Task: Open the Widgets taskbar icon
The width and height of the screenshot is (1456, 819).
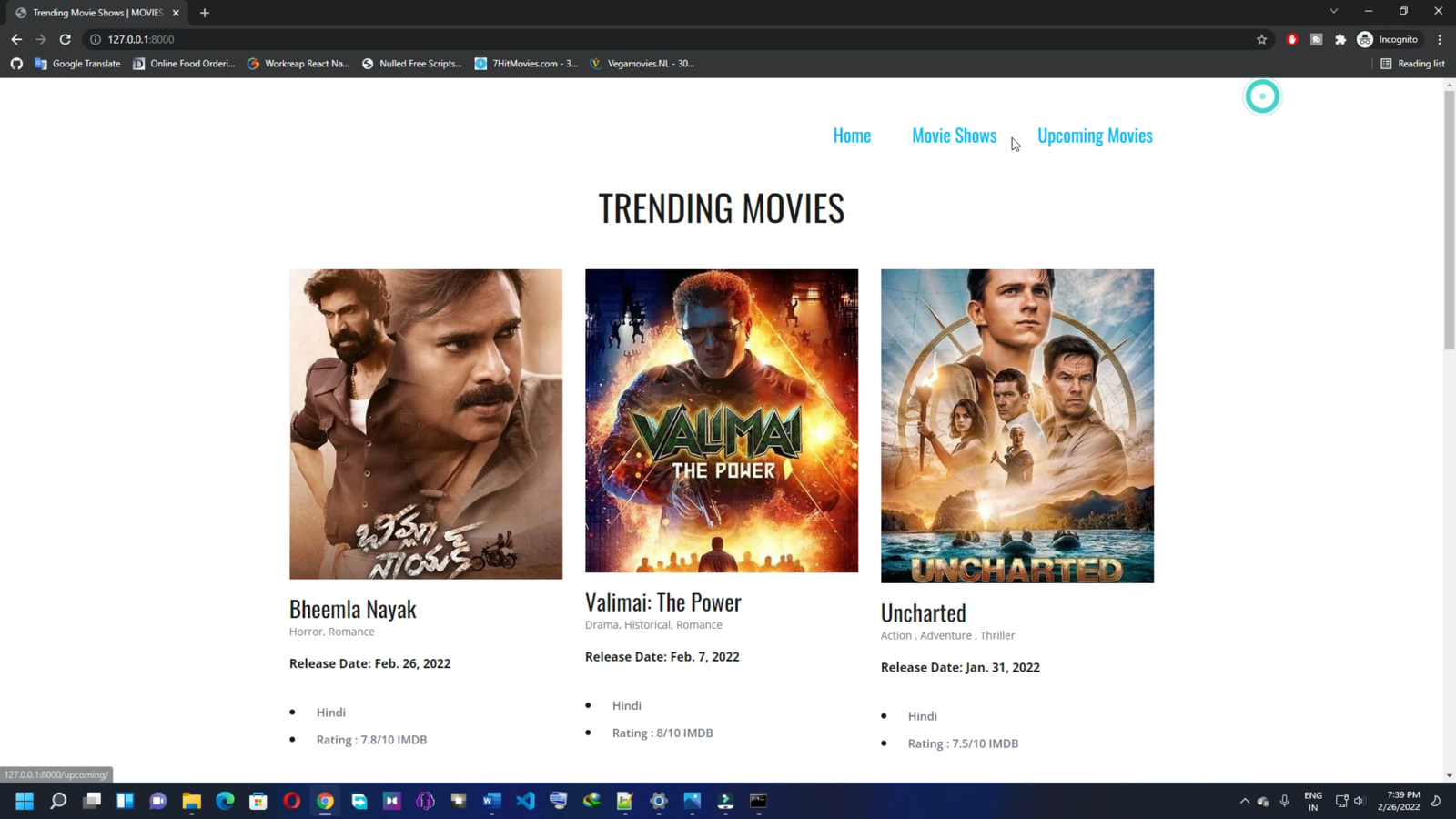Action: point(125,801)
